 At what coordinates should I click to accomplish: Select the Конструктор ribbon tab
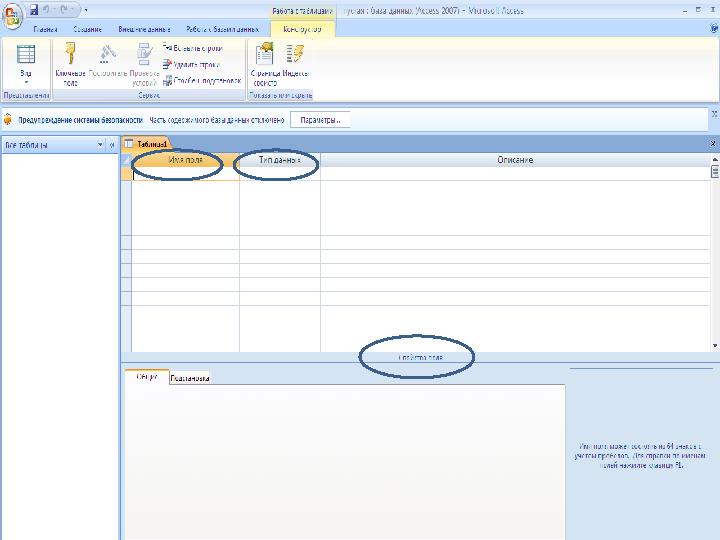[x=302, y=29]
